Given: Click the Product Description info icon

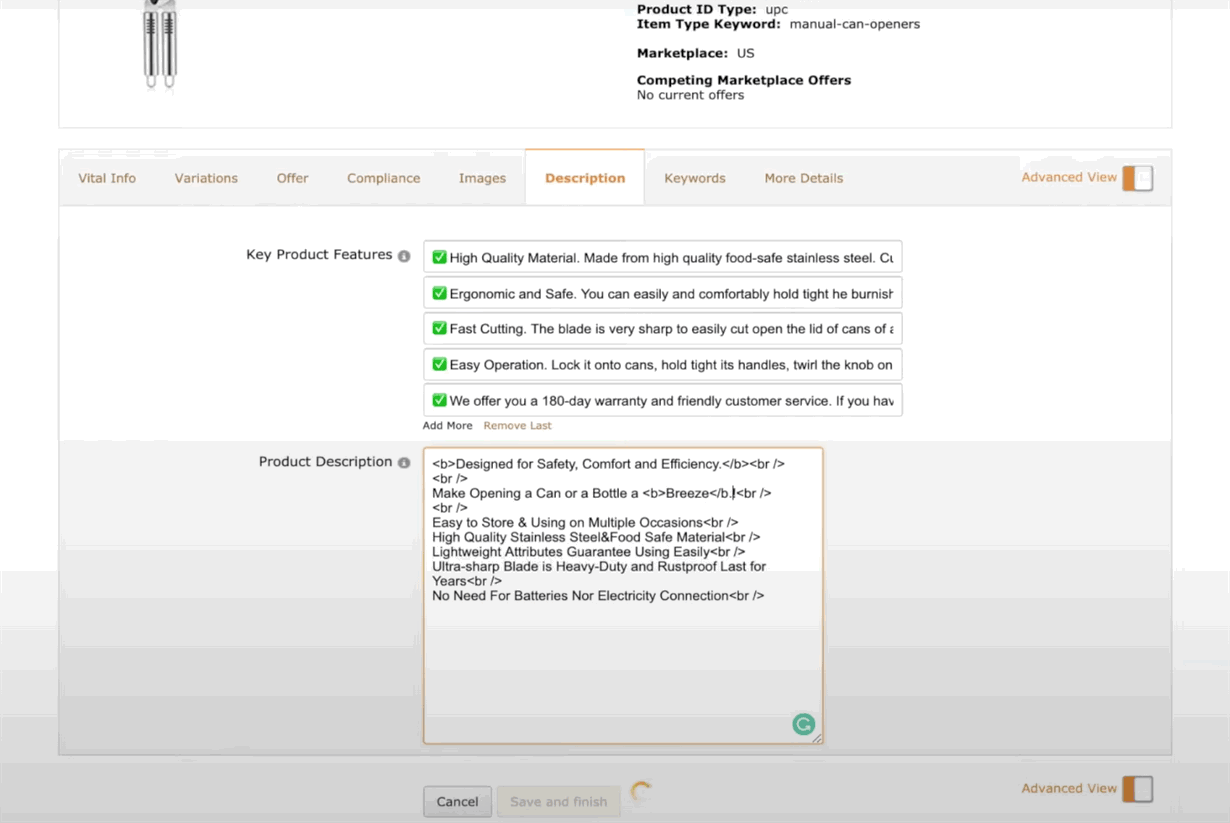Looking at the screenshot, I should coord(404,463).
